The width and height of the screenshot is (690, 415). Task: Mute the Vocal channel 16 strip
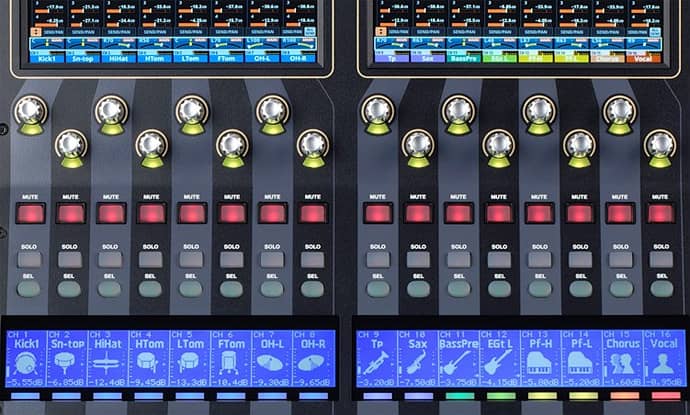(x=661, y=213)
